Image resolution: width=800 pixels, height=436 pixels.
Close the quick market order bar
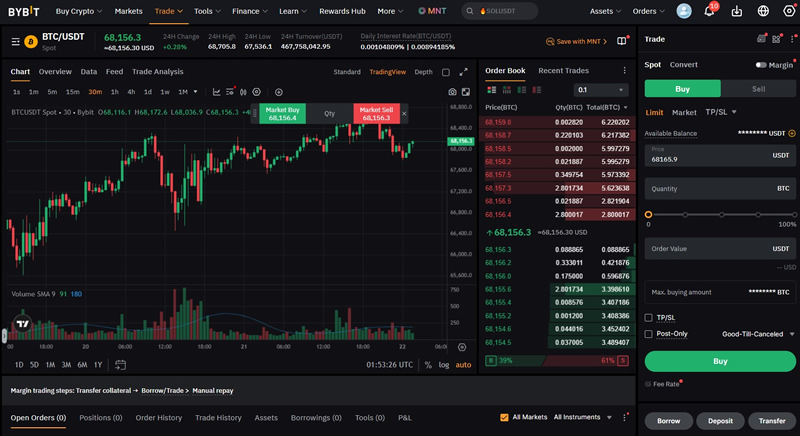(x=404, y=113)
